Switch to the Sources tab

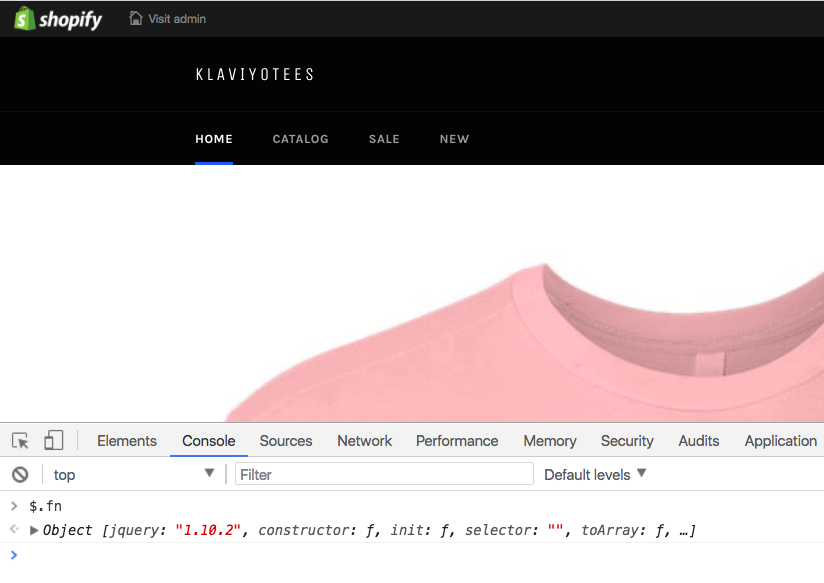point(286,441)
